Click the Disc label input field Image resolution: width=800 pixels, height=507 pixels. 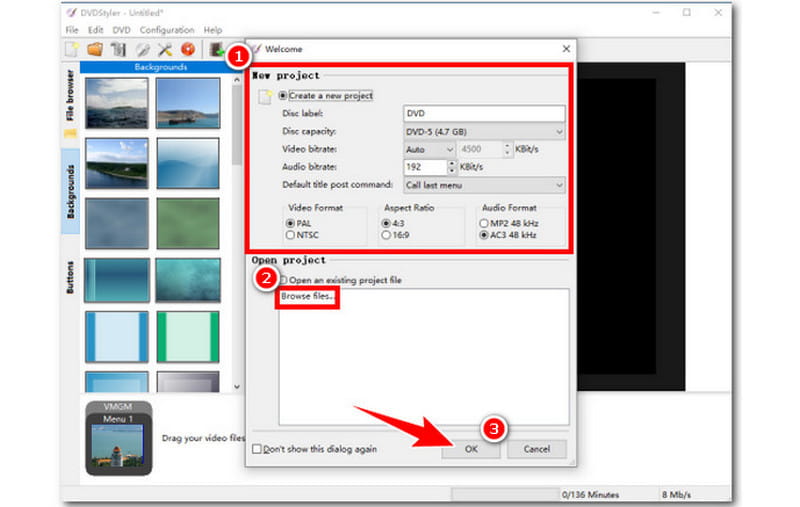tap(484, 113)
